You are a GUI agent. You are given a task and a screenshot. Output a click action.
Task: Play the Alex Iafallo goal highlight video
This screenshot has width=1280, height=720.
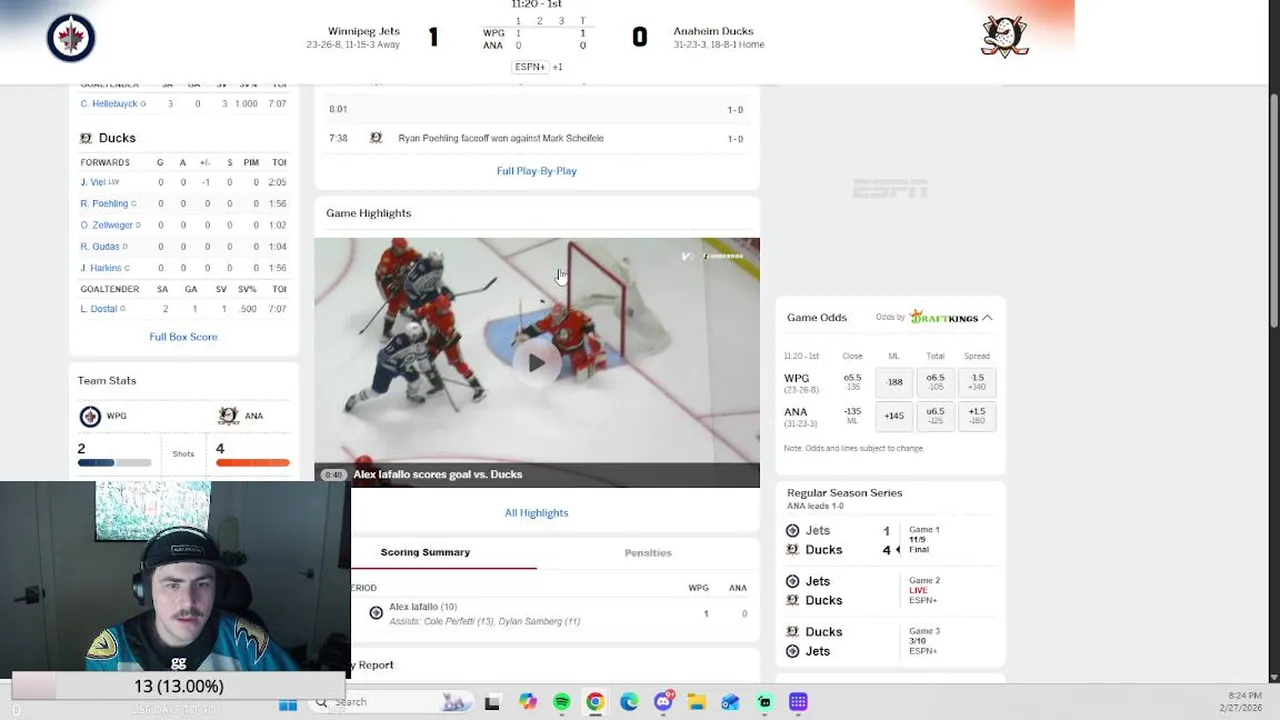click(x=537, y=363)
